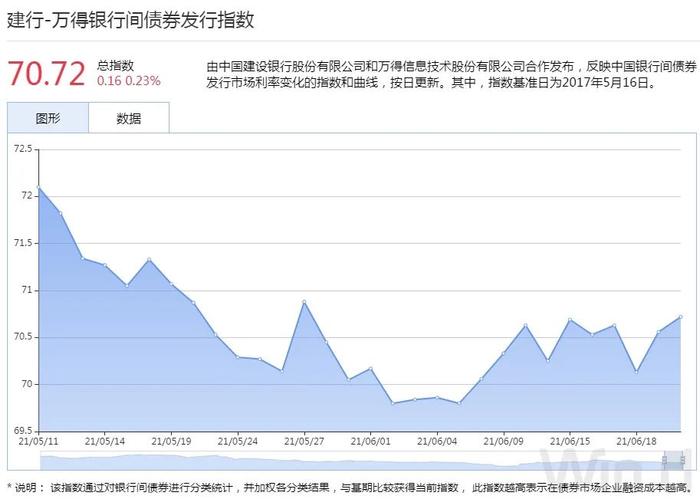The height and width of the screenshot is (499, 700).
Task: Switch to the 图形 tab
Action: click(48, 118)
